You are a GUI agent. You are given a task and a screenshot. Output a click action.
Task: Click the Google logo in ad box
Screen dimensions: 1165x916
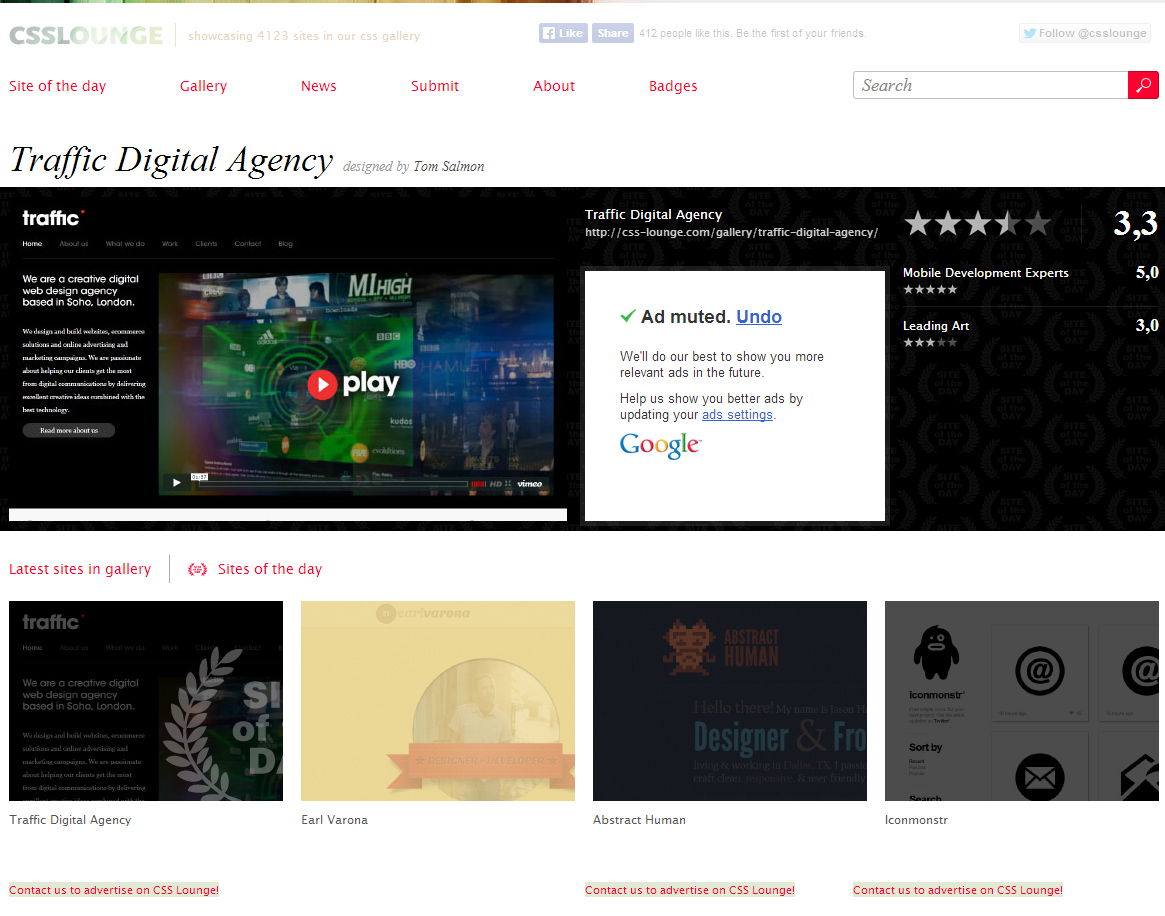point(660,445)
